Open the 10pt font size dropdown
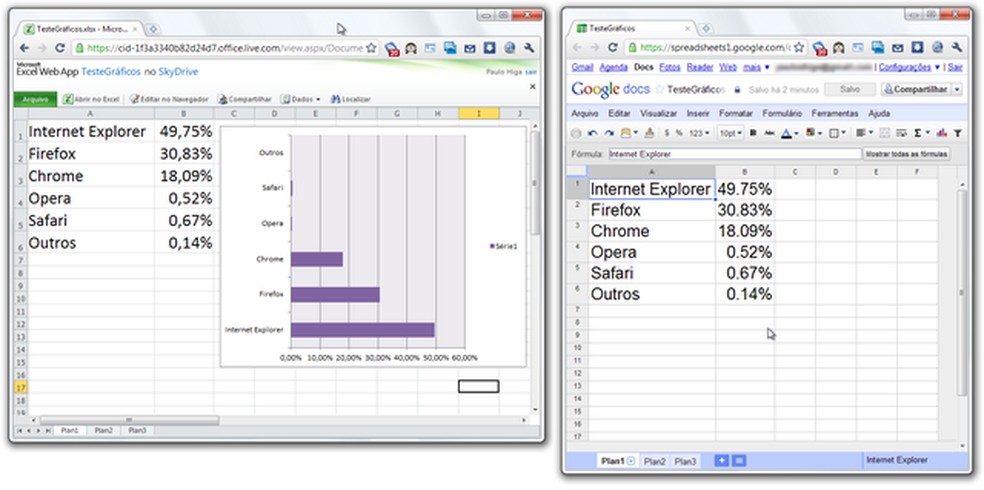The height and width of the screenshot is (490, 984). (x=730, y=133)
